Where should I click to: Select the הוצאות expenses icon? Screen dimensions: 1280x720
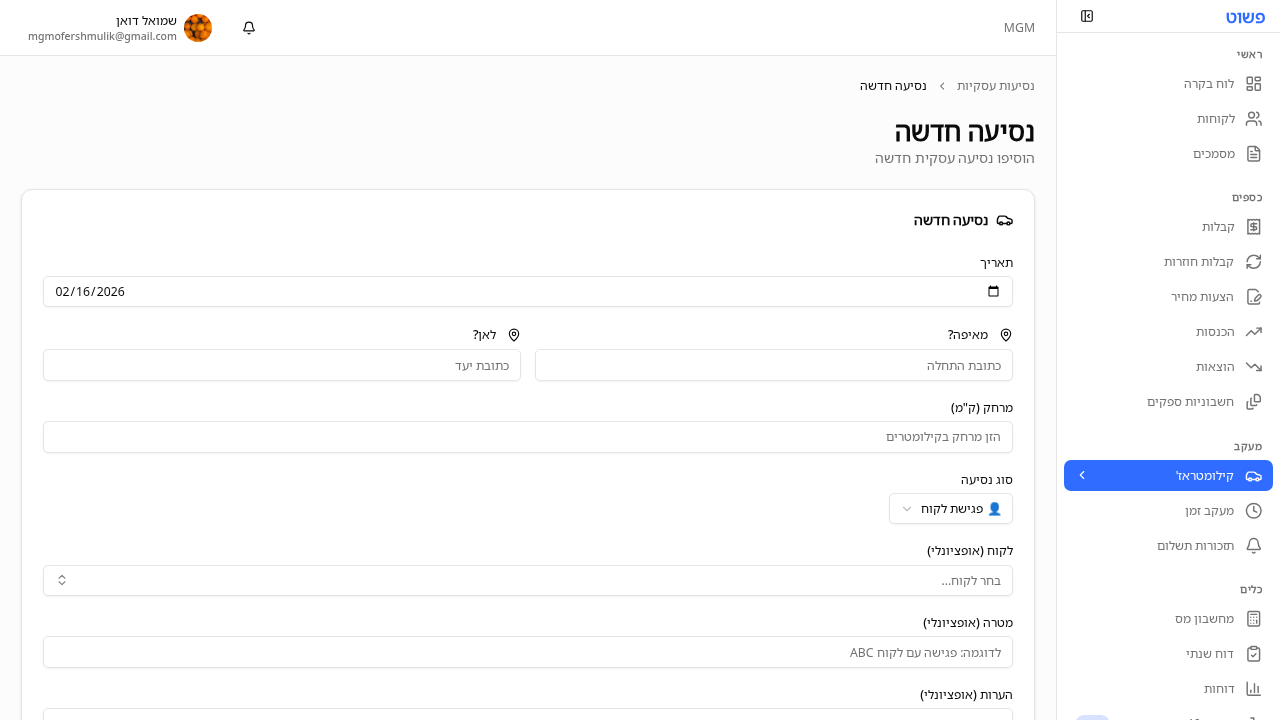(1254, 366)
